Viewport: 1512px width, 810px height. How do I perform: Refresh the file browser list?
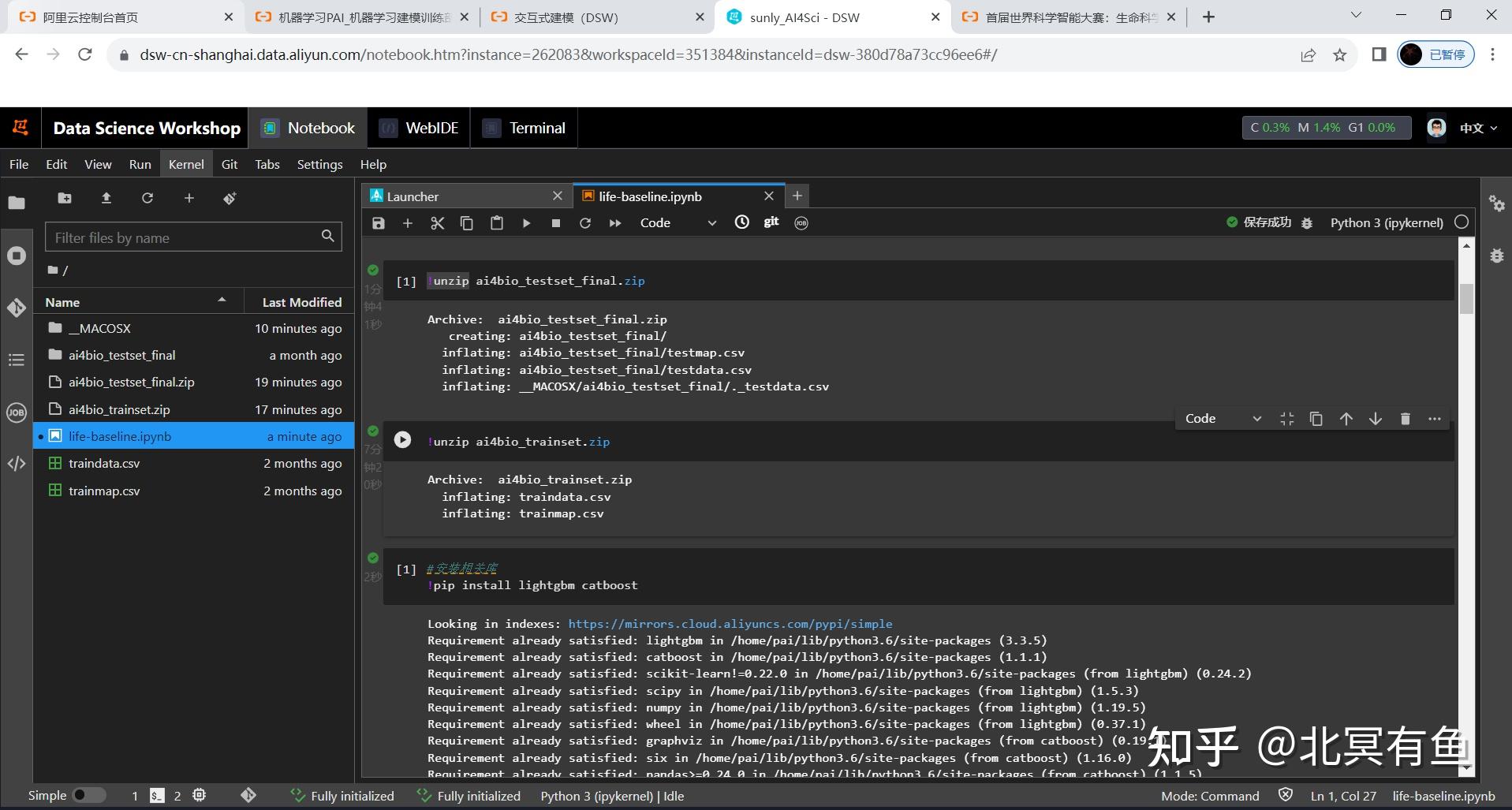[147, 198]
